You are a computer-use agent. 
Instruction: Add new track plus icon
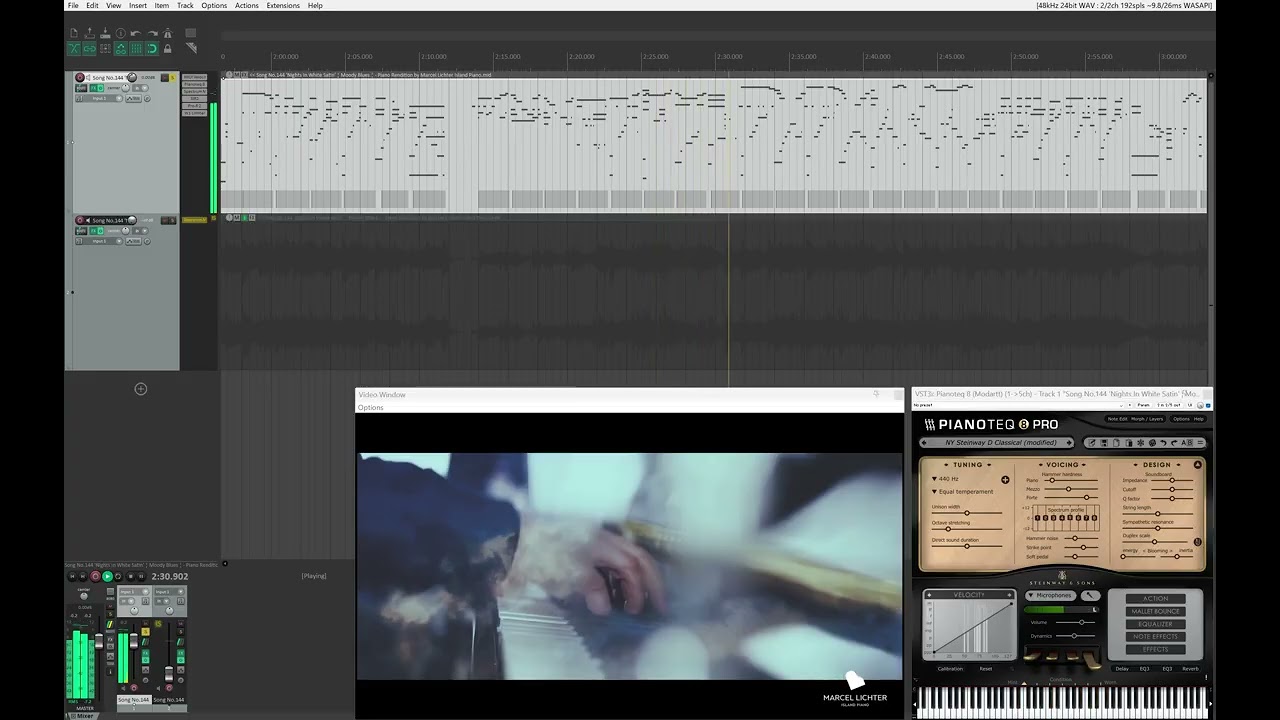[x=141, y=389]
